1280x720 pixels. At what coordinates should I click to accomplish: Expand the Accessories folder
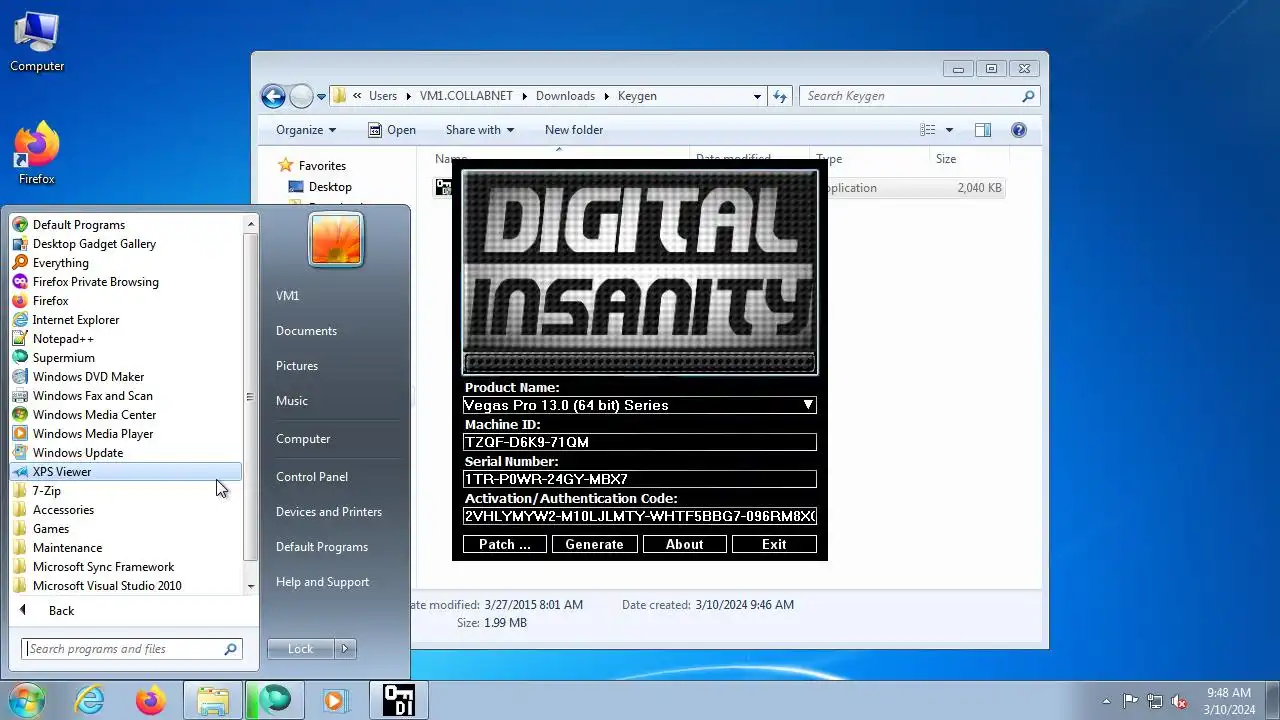click(126, 510)
